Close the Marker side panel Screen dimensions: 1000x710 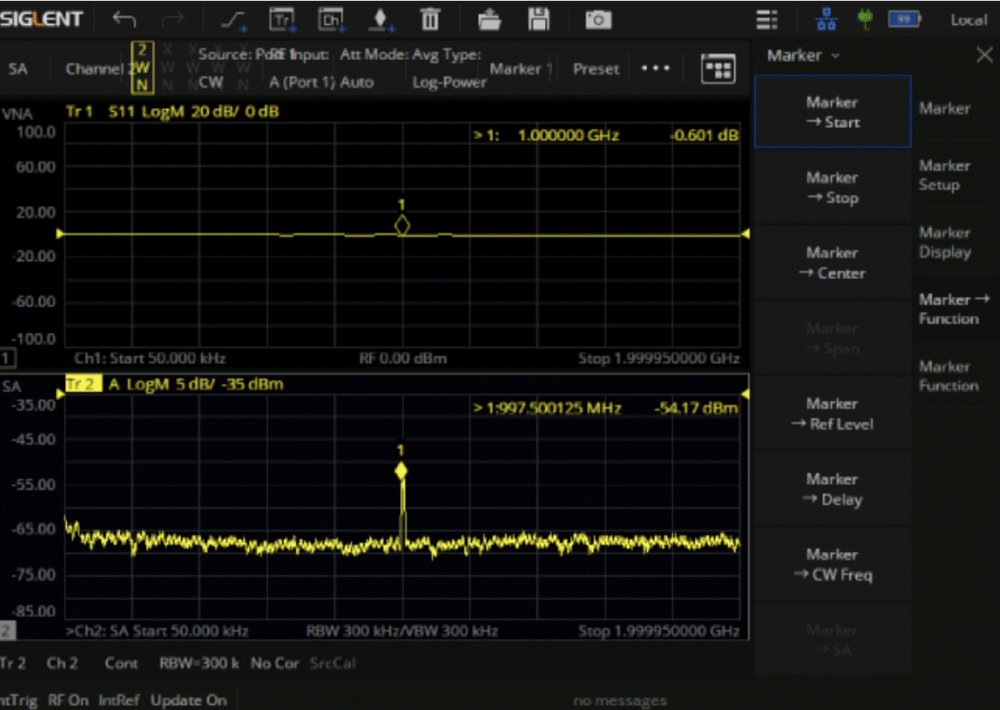984,55
